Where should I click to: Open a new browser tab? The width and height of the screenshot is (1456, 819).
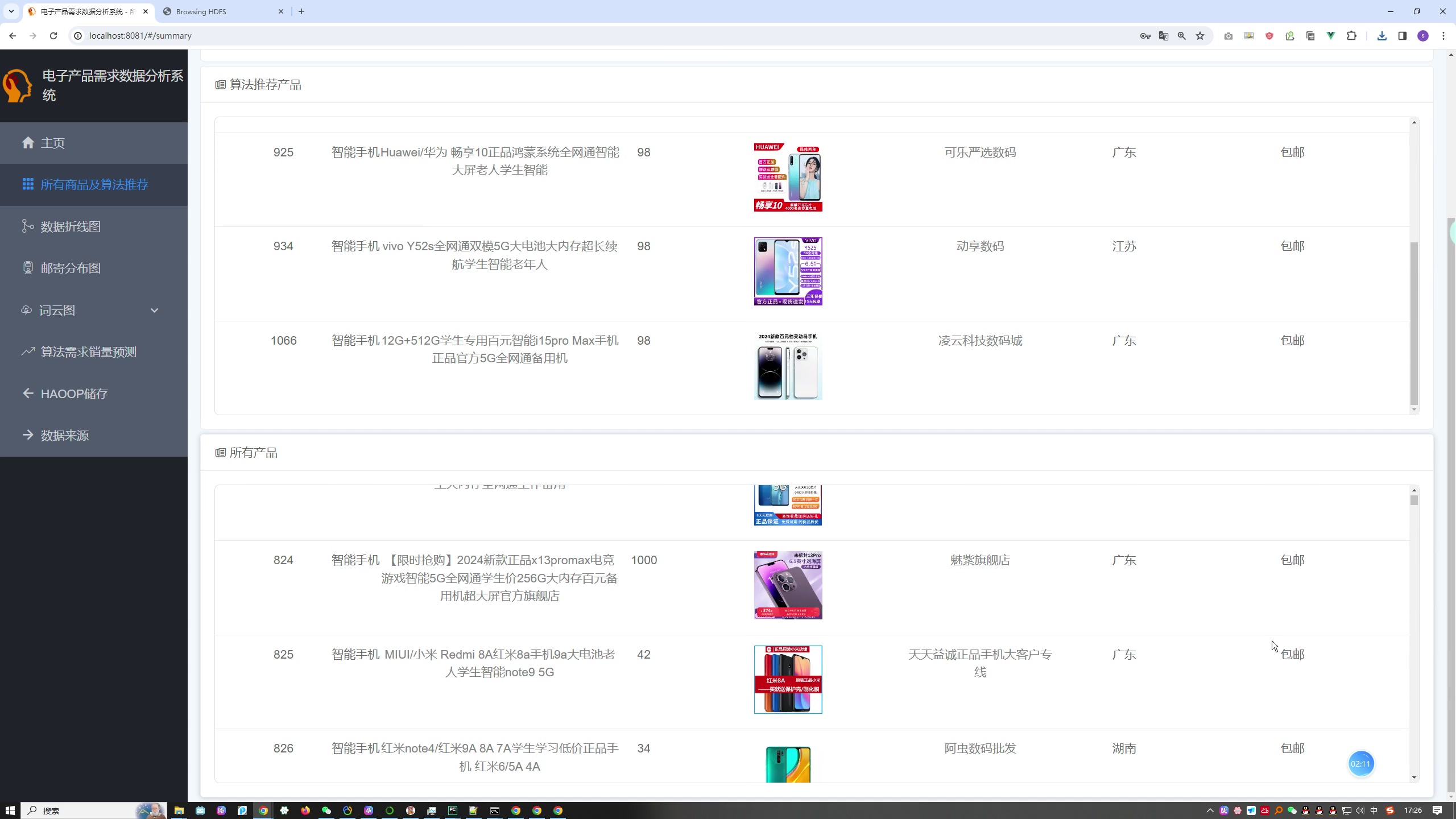[x=301, y=11]
